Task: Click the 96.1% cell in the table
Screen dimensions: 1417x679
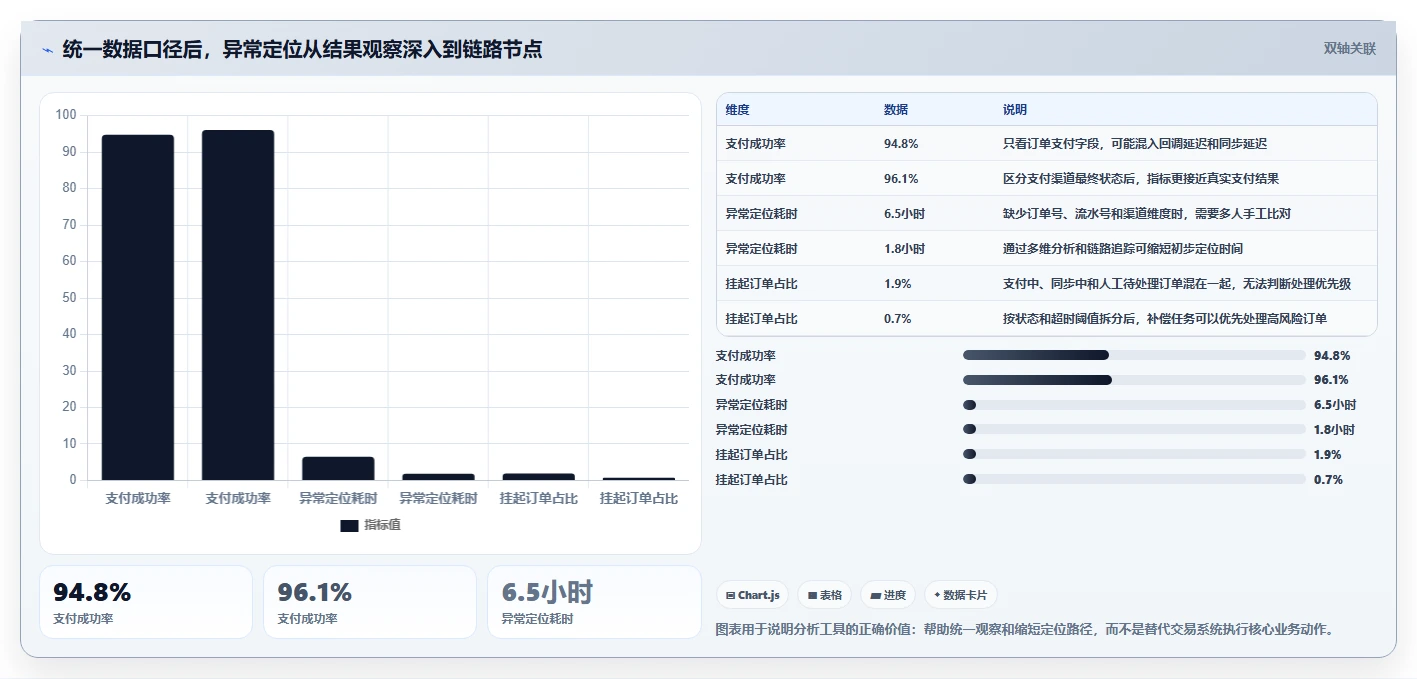Action: (x=901, y=179)
